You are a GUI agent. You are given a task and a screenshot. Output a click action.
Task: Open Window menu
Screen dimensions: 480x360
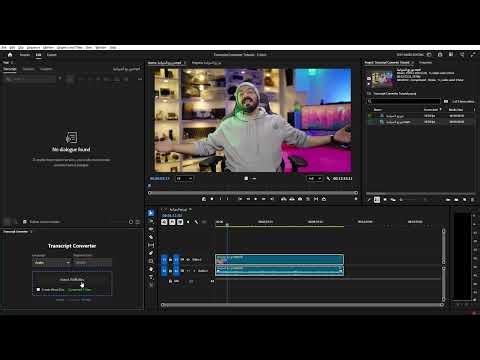pos(101,48)
